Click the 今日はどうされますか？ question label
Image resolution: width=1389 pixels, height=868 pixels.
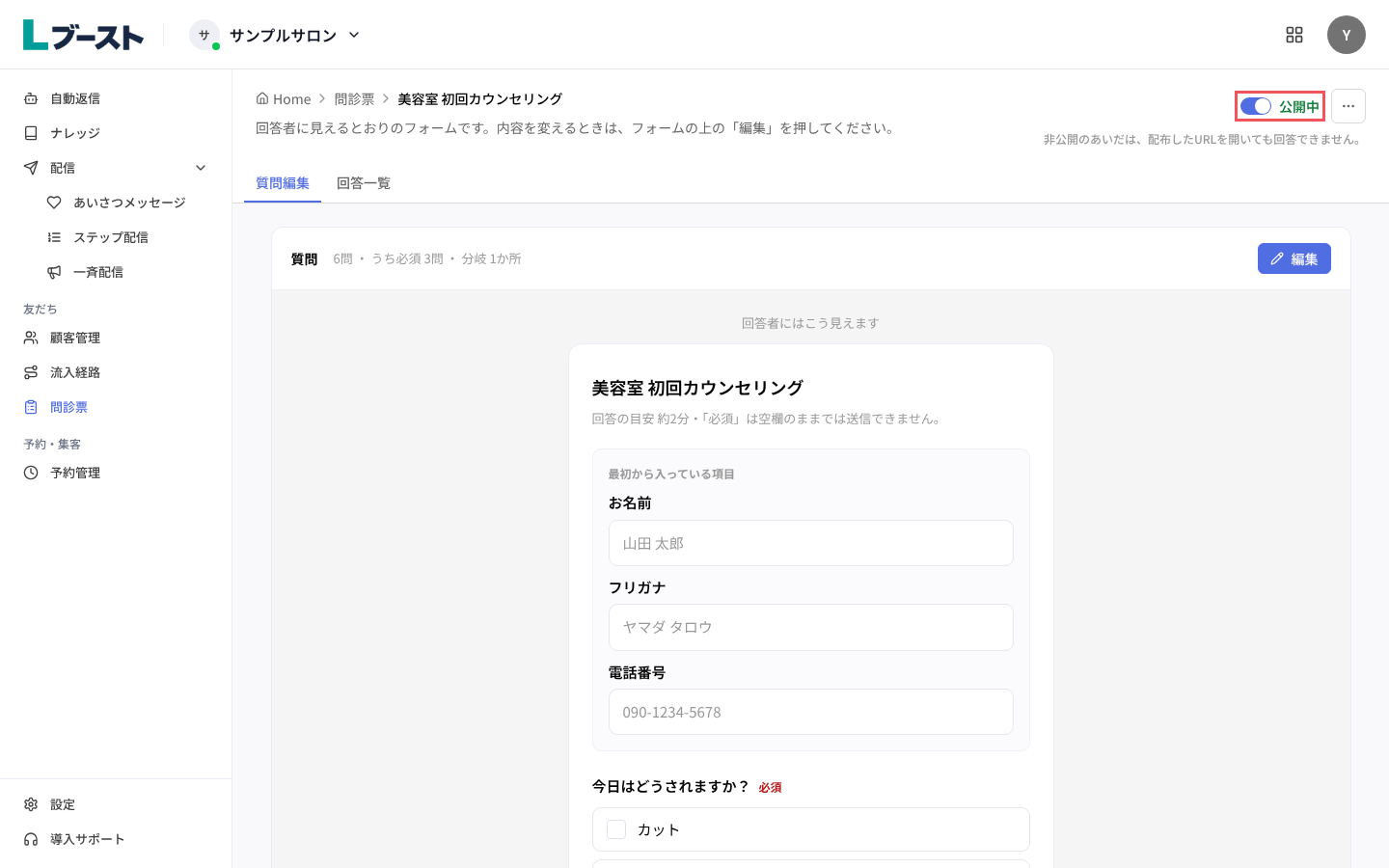pos(671,786)
